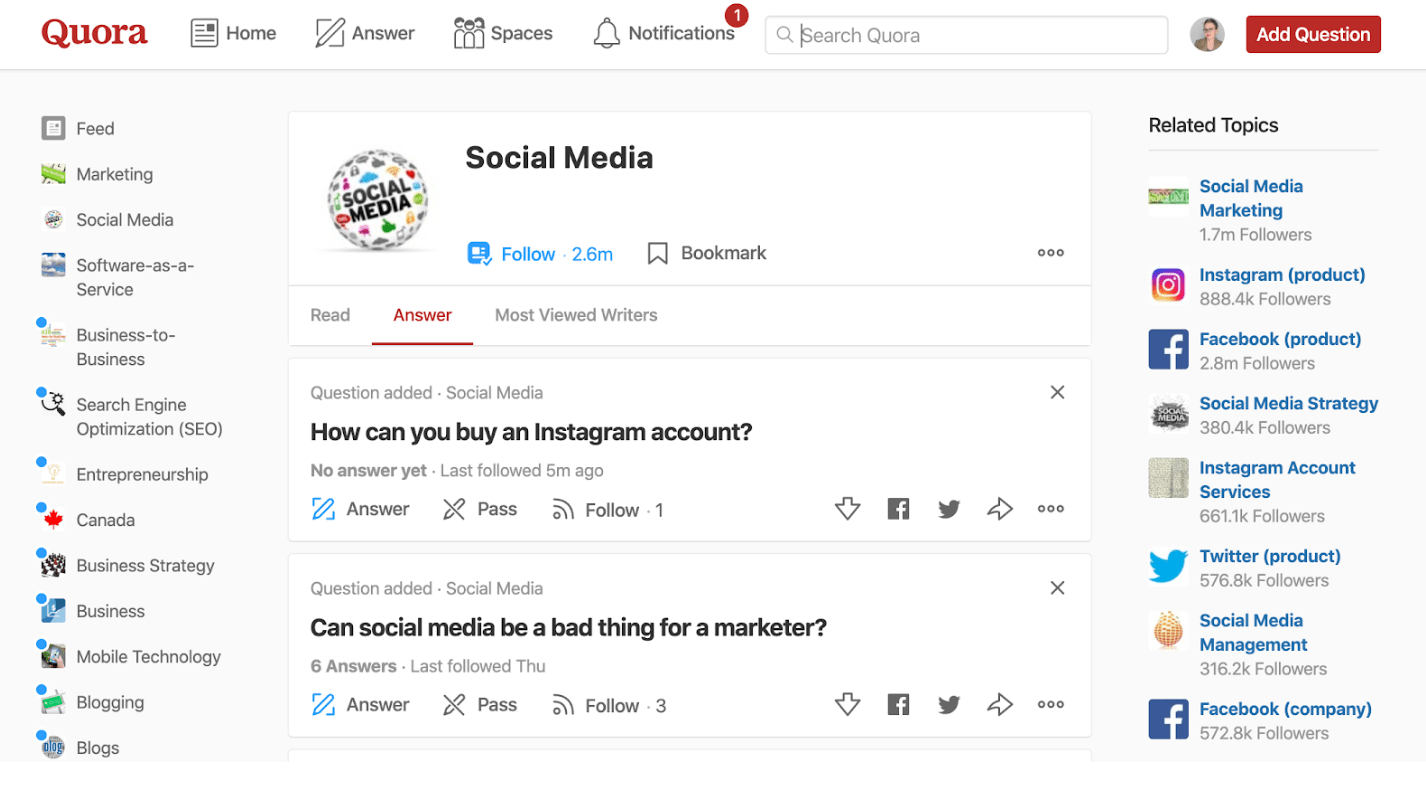Open more options on marketer question

tap(1050, 705)
